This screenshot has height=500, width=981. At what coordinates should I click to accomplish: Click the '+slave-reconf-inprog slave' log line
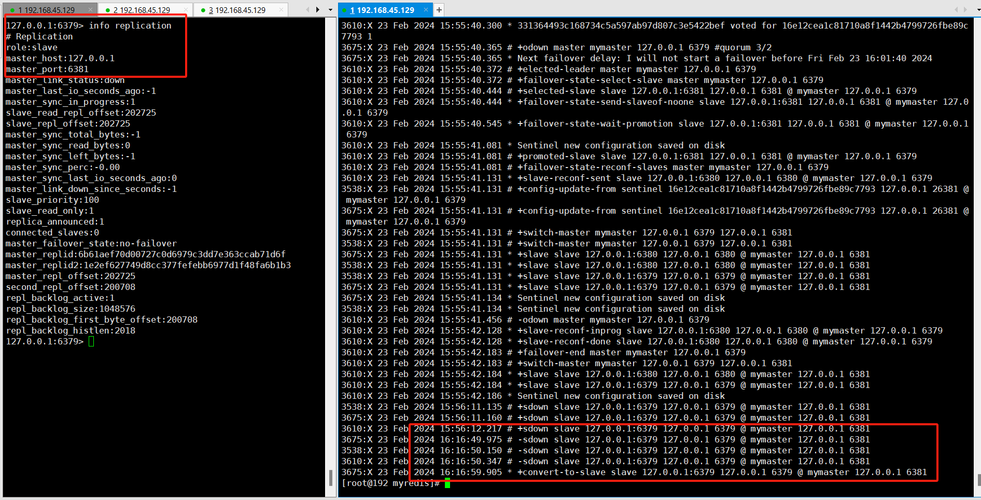(x=642, y=331)
